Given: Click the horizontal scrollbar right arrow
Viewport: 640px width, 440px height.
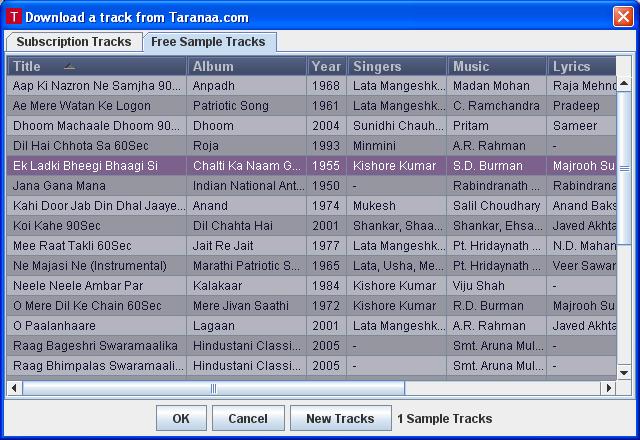Looking at the screenshot, I should point(607,388).
